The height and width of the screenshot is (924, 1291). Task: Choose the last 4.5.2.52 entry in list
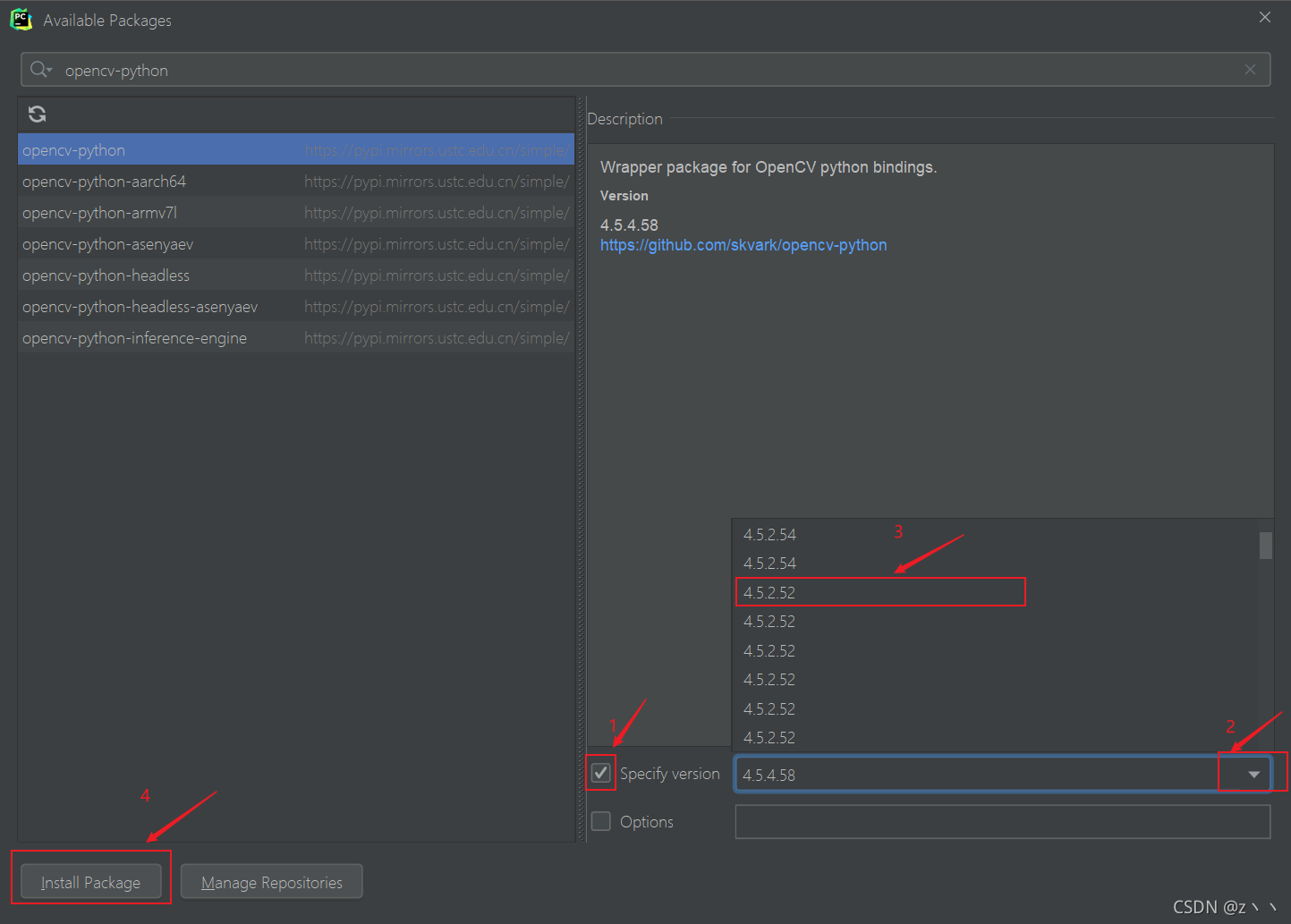point(995,737)
